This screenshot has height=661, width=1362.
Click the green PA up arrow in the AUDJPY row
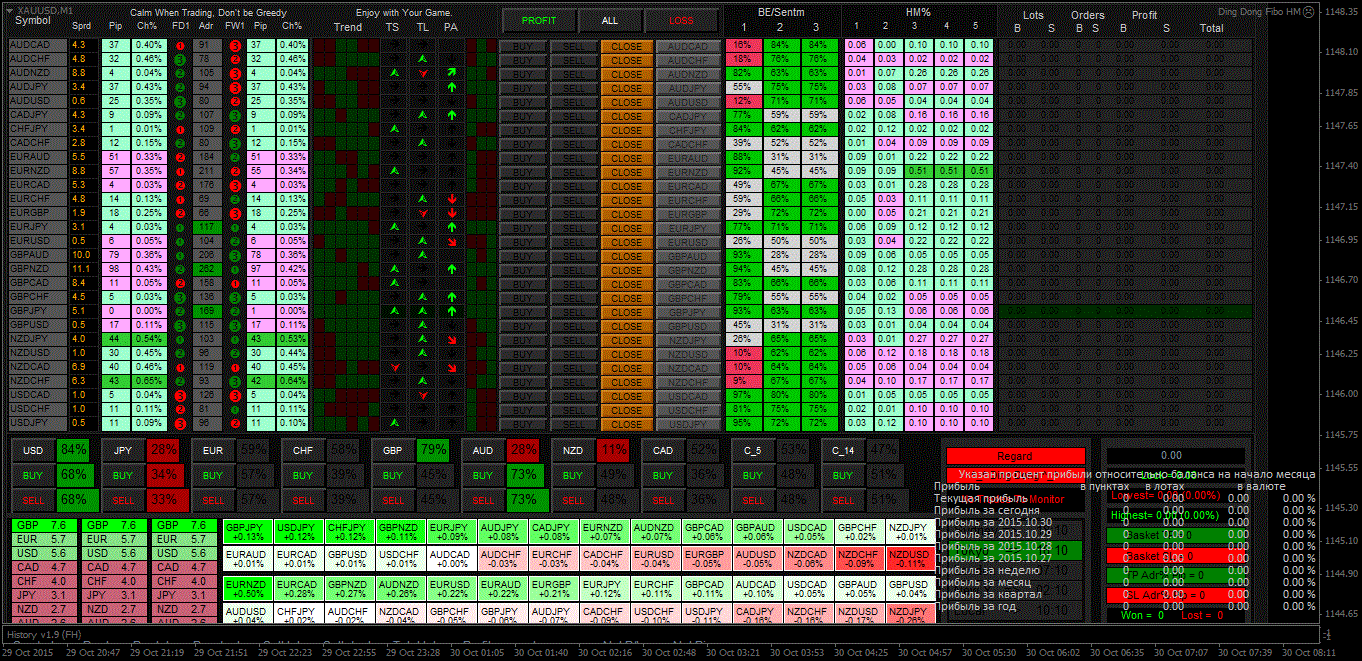click(452, 88)
